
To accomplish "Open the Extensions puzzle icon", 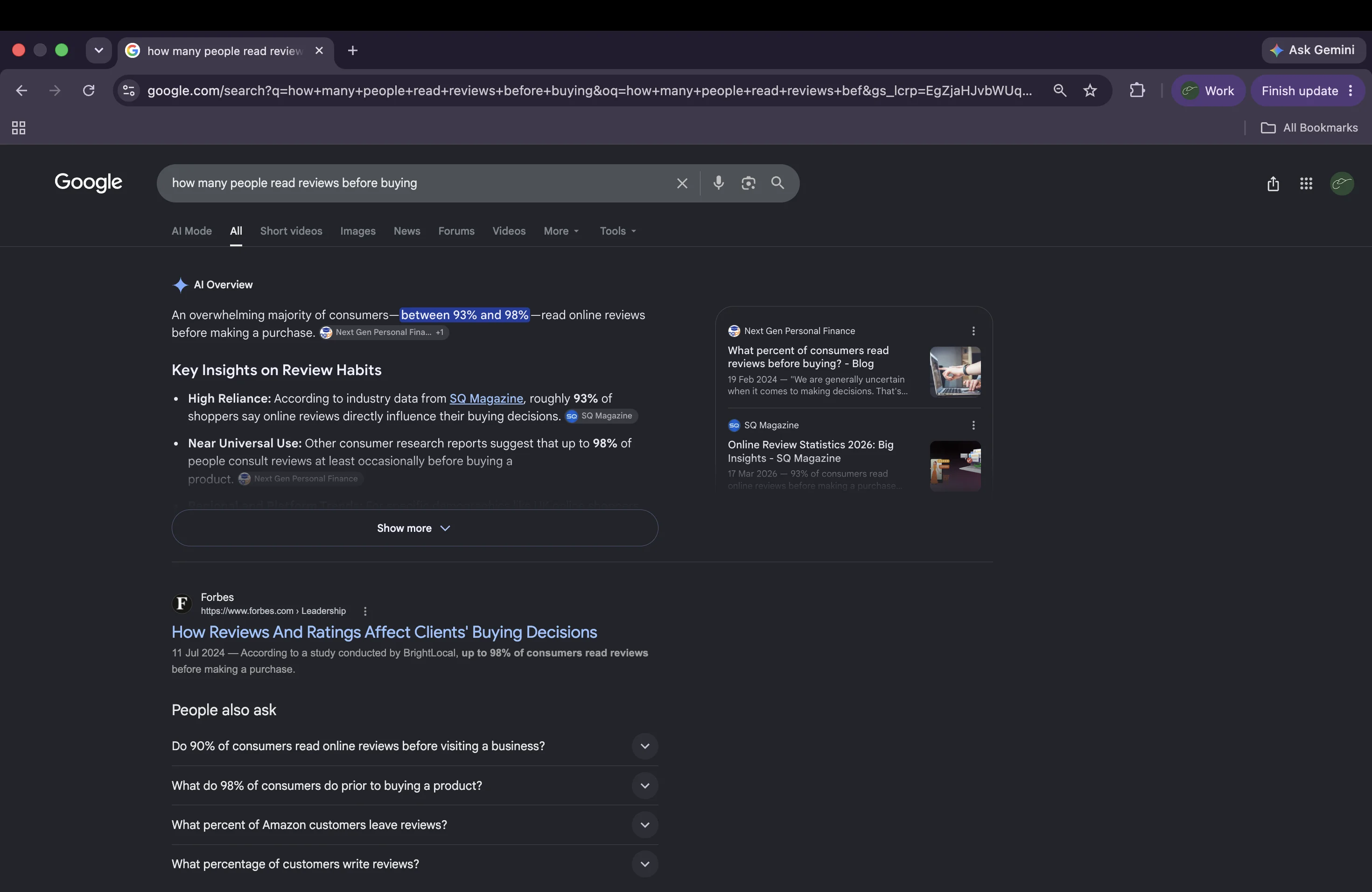I will 1137,91.
